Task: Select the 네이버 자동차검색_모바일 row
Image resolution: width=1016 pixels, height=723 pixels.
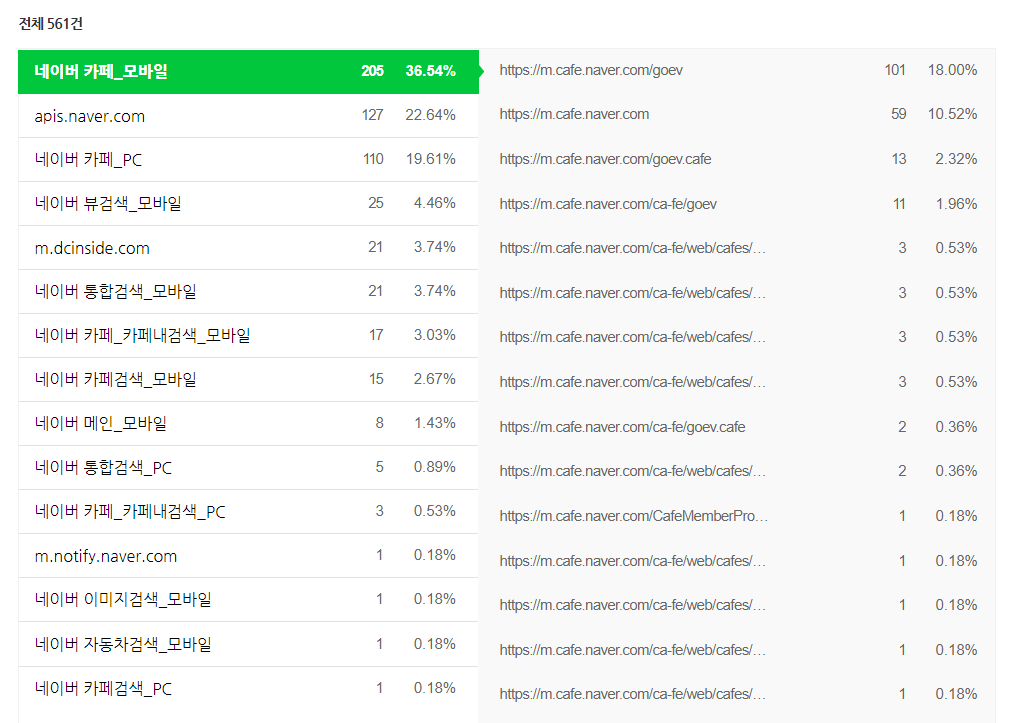Action: click(248, 645)
